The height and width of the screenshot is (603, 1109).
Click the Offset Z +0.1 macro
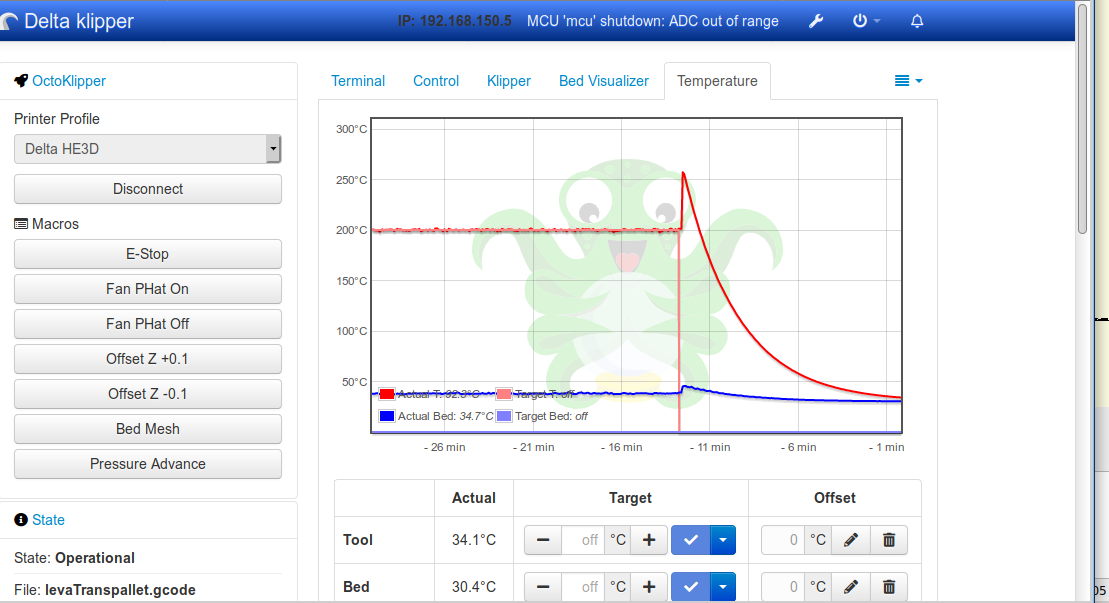147,359
